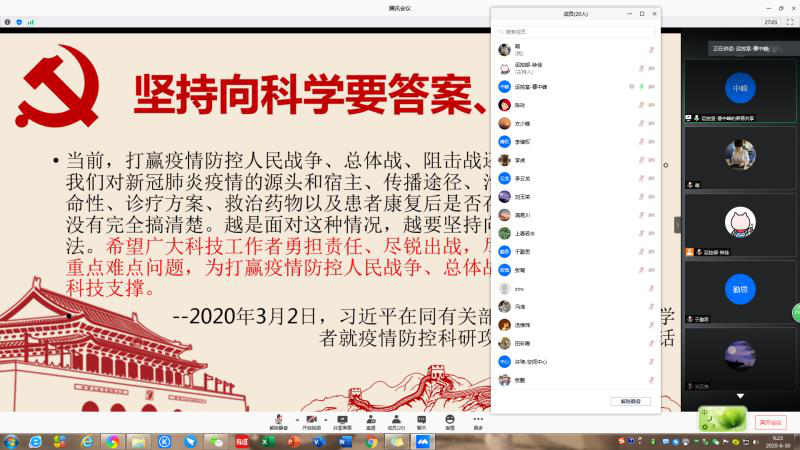Click the 邀请 invite icon
Screen dimensions: 800x450
pos(370,419)
